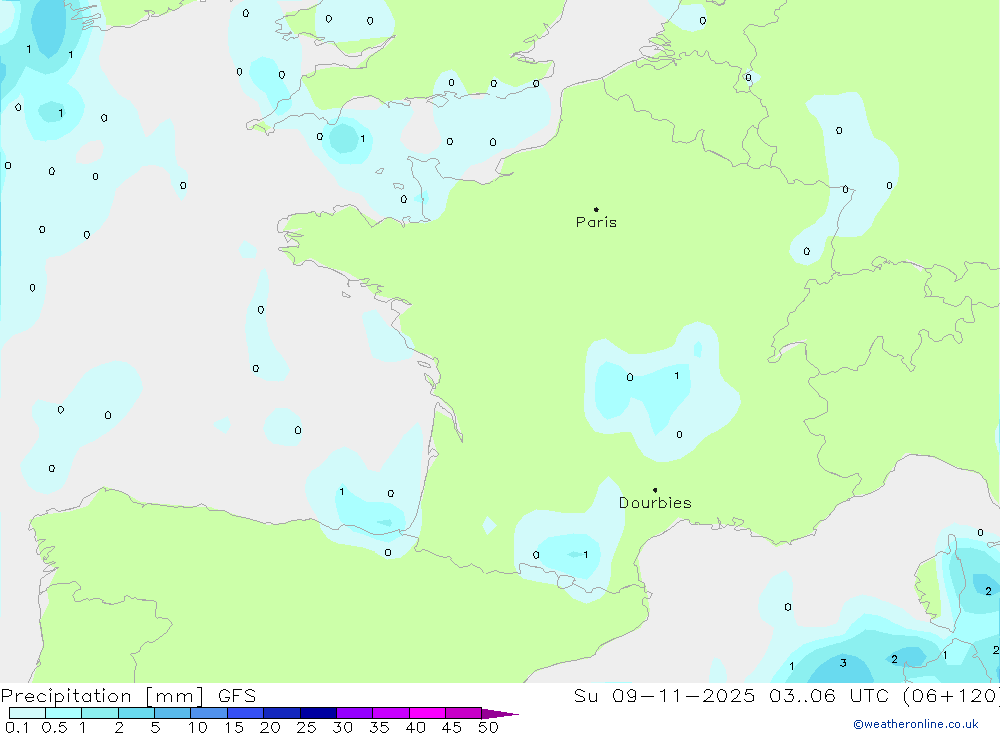Click the Dourbies location dot marker
The height and width of the screenshot is (733, 1000).
click(x=655, y=490)
